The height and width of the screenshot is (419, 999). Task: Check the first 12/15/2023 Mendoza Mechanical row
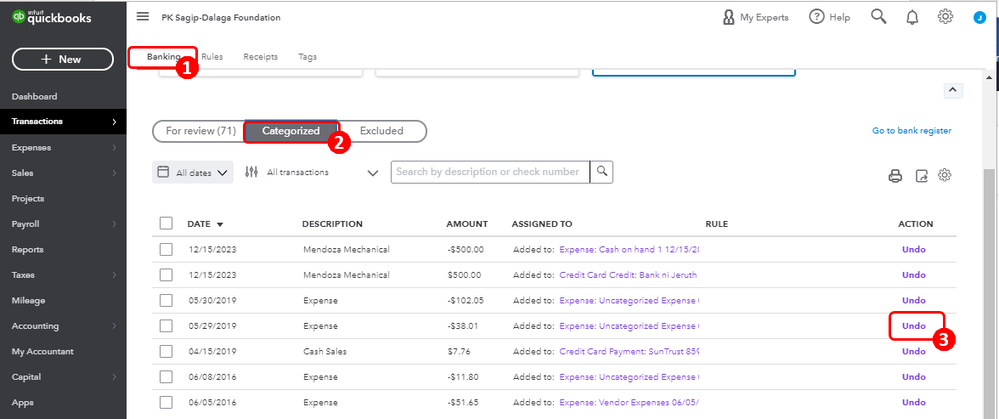pyautogui.click(x=166, y=249)
